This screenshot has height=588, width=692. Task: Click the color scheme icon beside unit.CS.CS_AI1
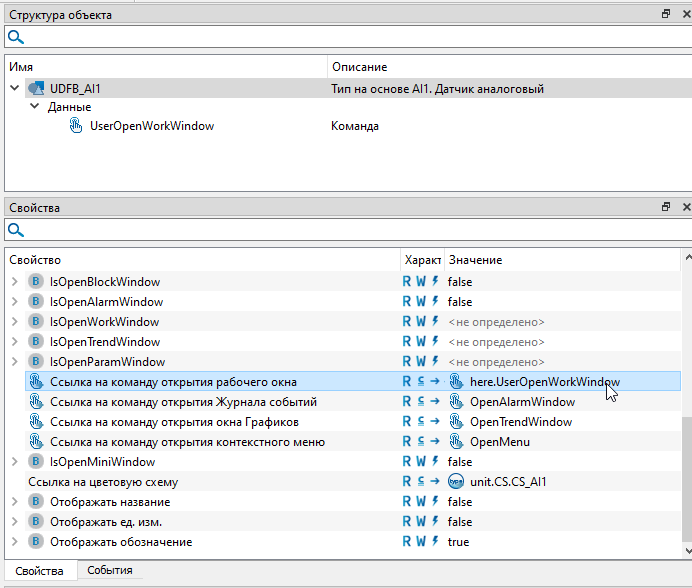[457, 482]
